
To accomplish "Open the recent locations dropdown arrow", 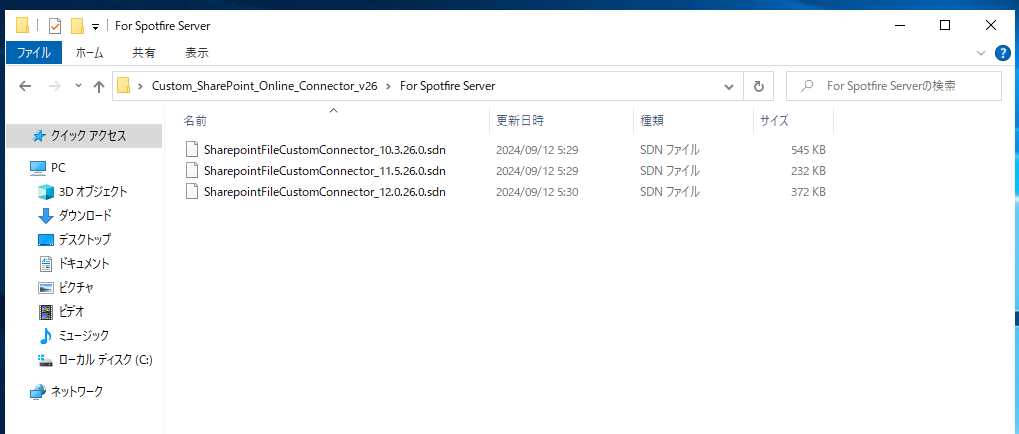I will coord(79,86).
